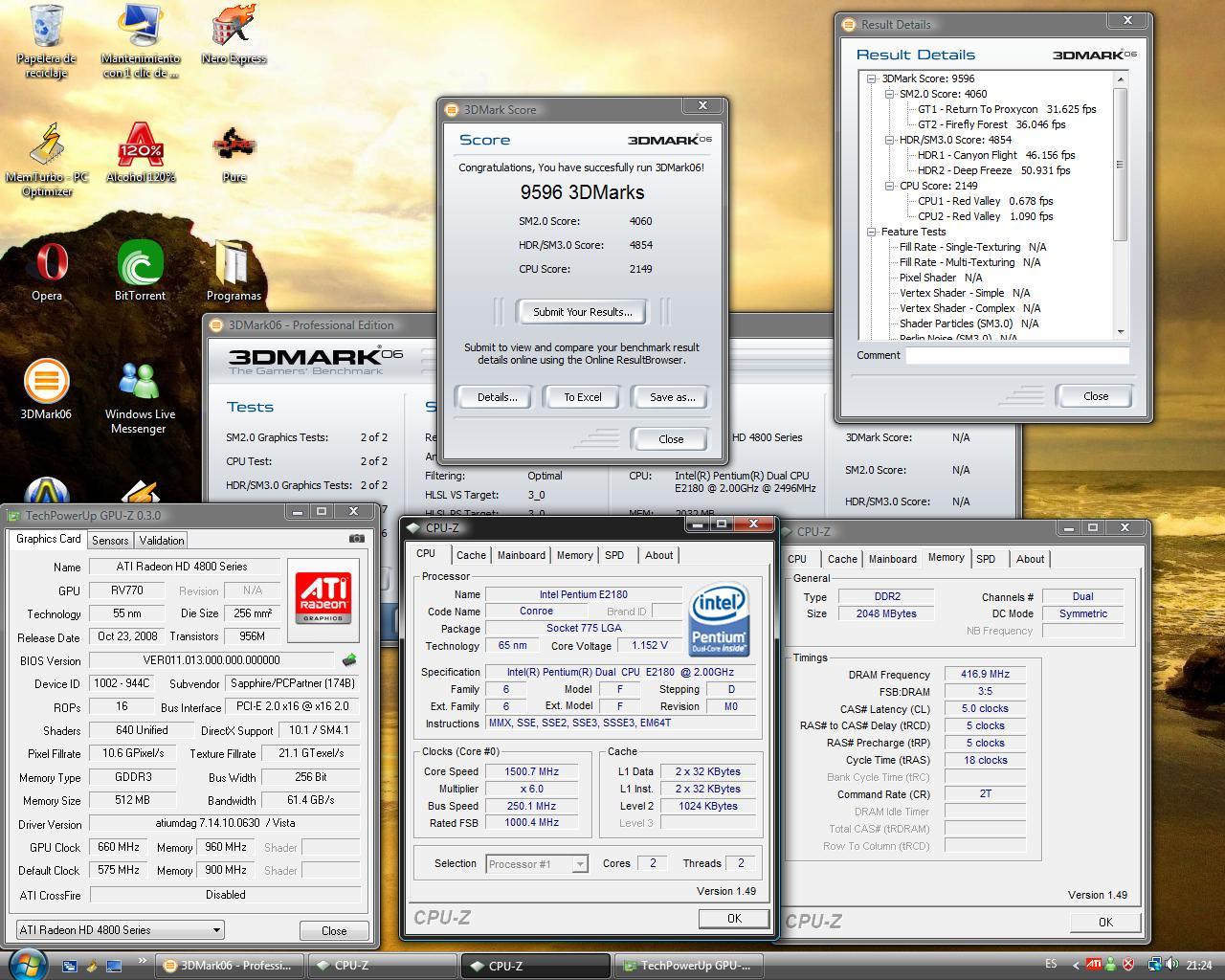Image resolution: width=1225 pixels, height=980 pixels.
Task: Expand the quick launch overflow chevron
Action: (x=143, y=961)
